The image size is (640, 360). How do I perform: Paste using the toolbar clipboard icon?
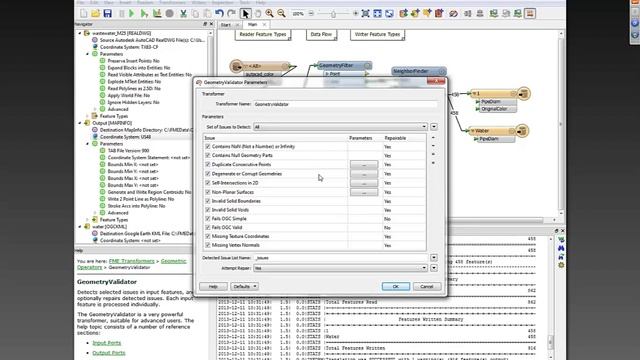pos(207,13)
